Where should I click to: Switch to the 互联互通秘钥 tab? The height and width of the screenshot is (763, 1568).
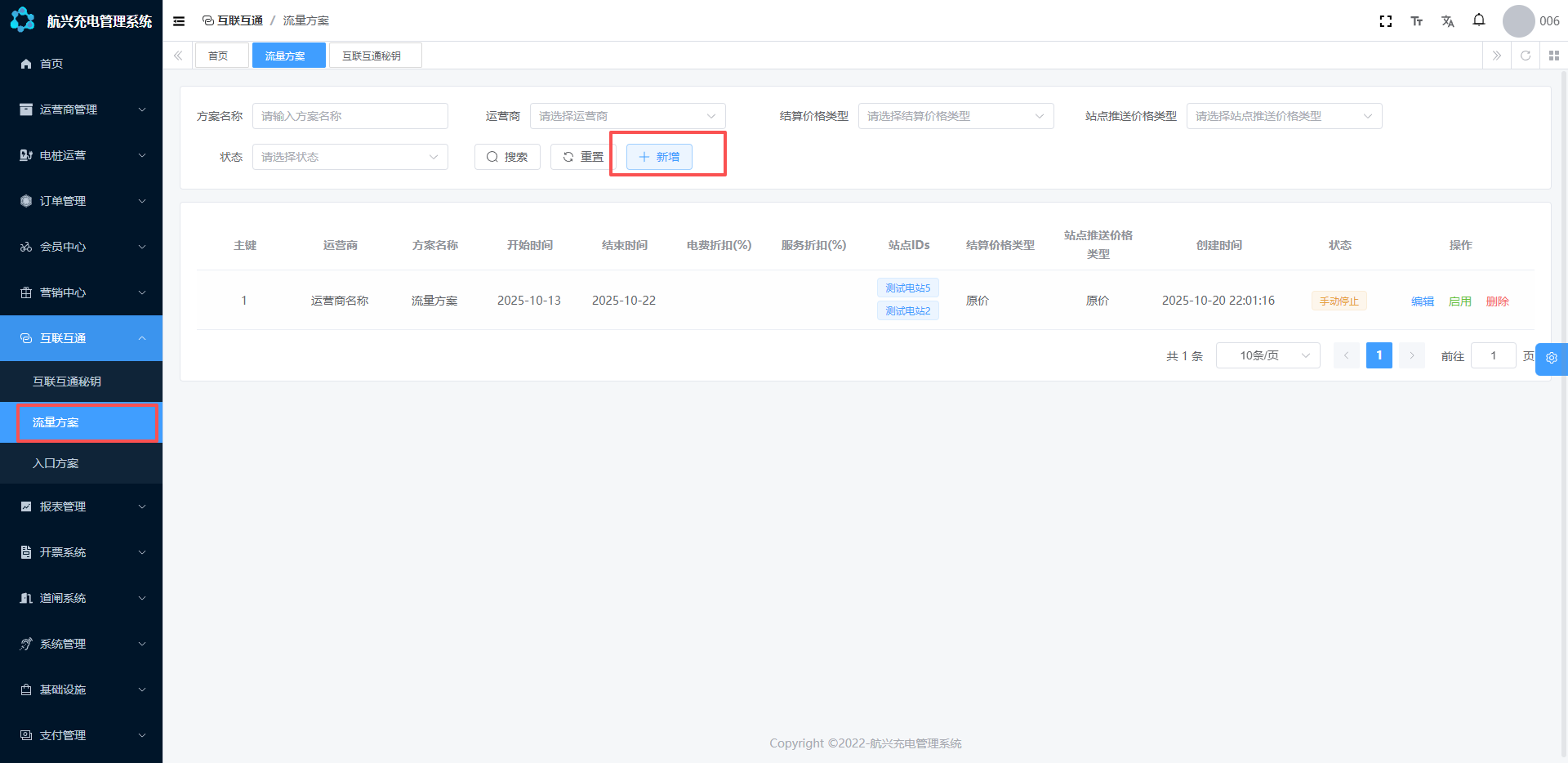pos(372,56)
